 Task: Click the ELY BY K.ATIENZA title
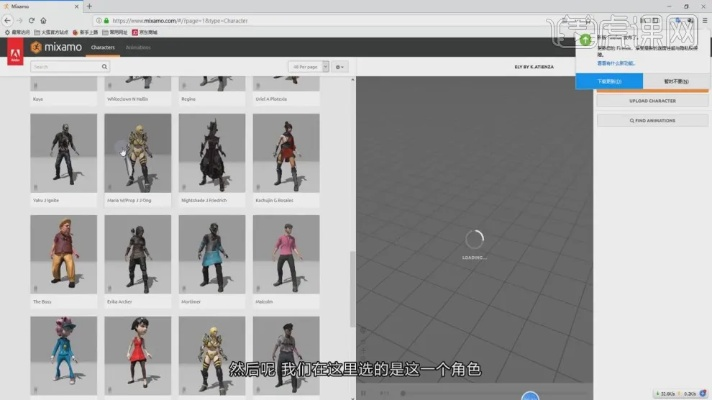click(534, 67)
